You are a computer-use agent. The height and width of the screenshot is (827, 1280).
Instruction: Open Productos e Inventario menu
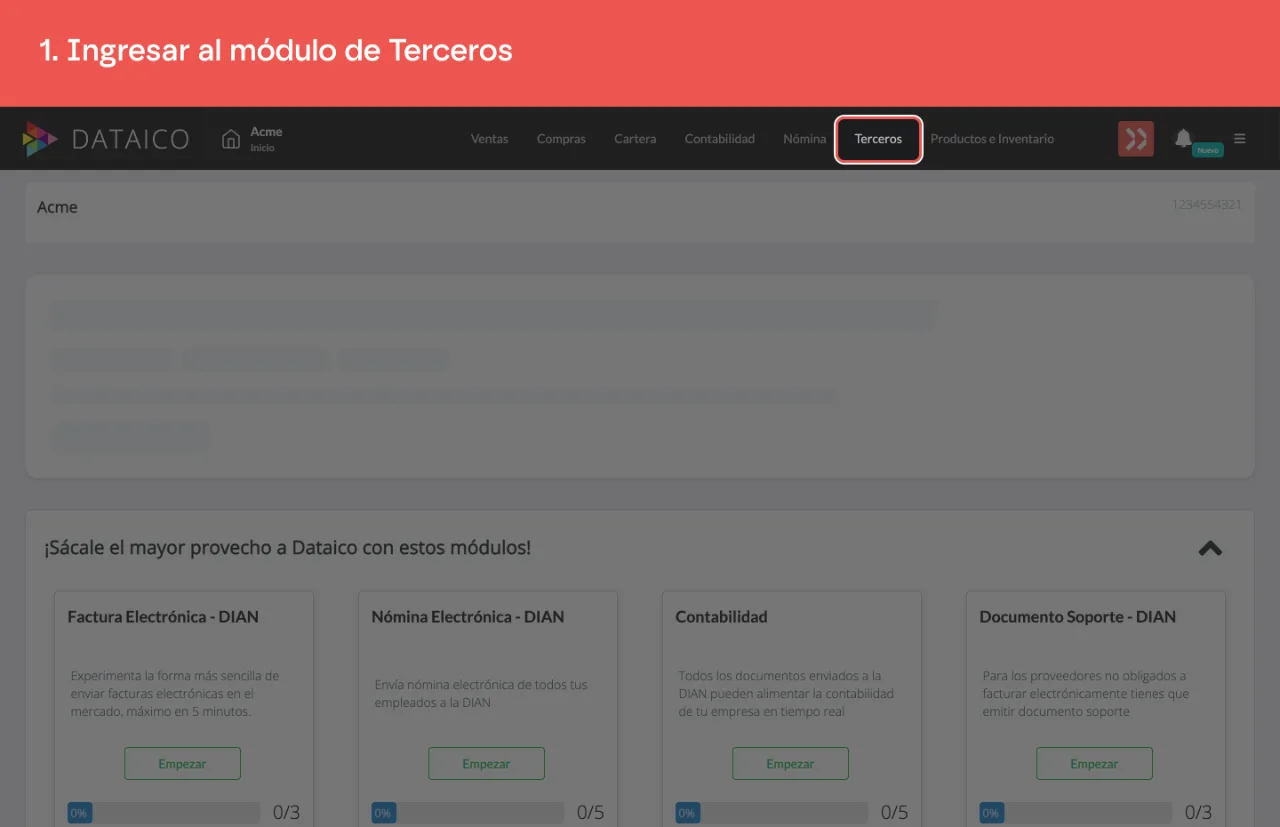(992, 139)
